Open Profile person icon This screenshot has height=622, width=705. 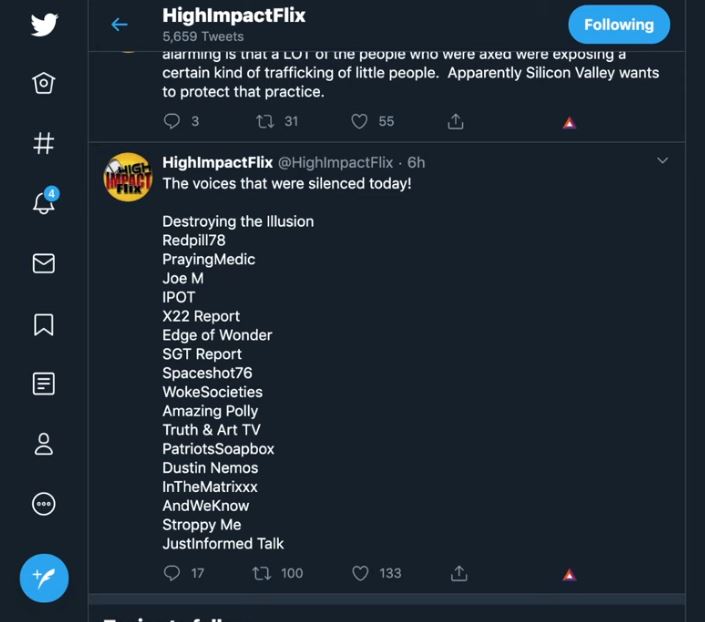point(44,444)
